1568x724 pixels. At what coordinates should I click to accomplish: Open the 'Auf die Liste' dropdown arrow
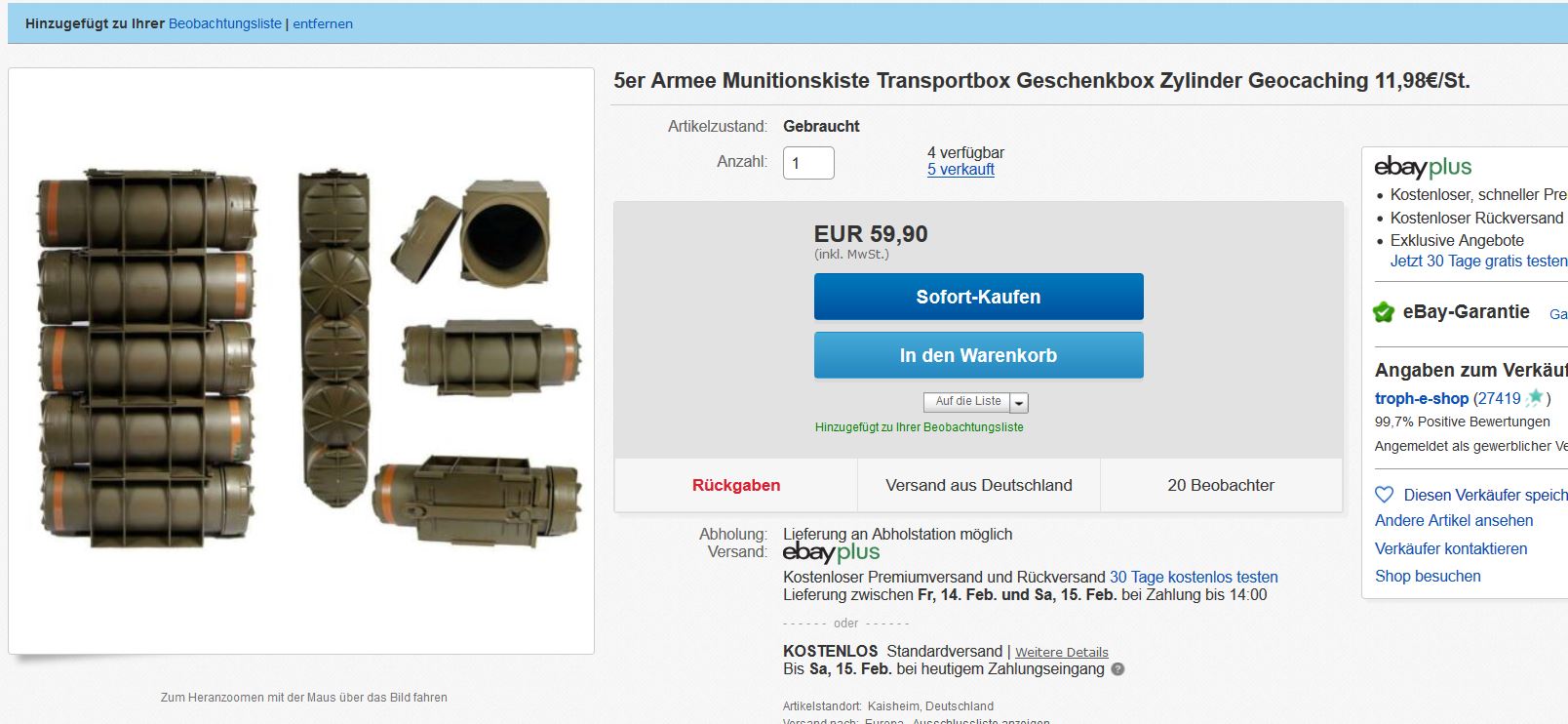pyautogui.click(x=1019, y=402)
